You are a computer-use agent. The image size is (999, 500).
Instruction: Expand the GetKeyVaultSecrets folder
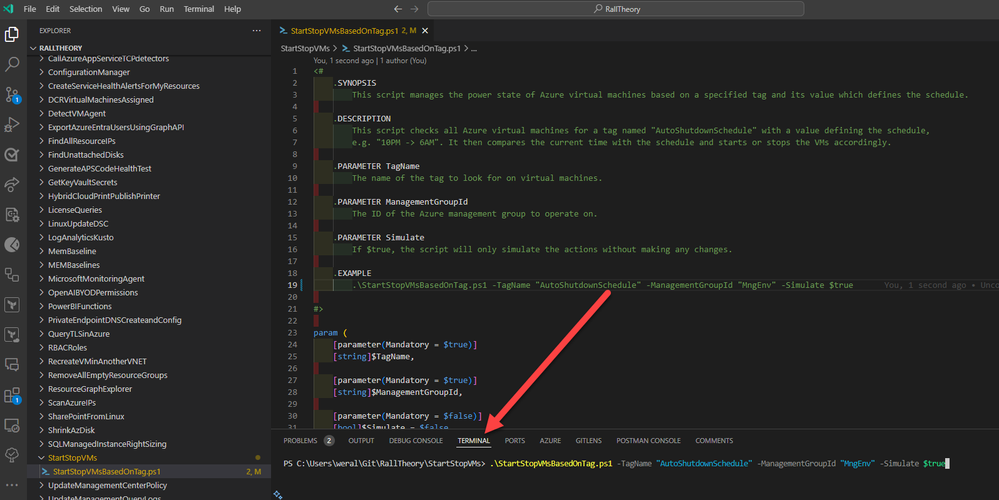point(150,182)
